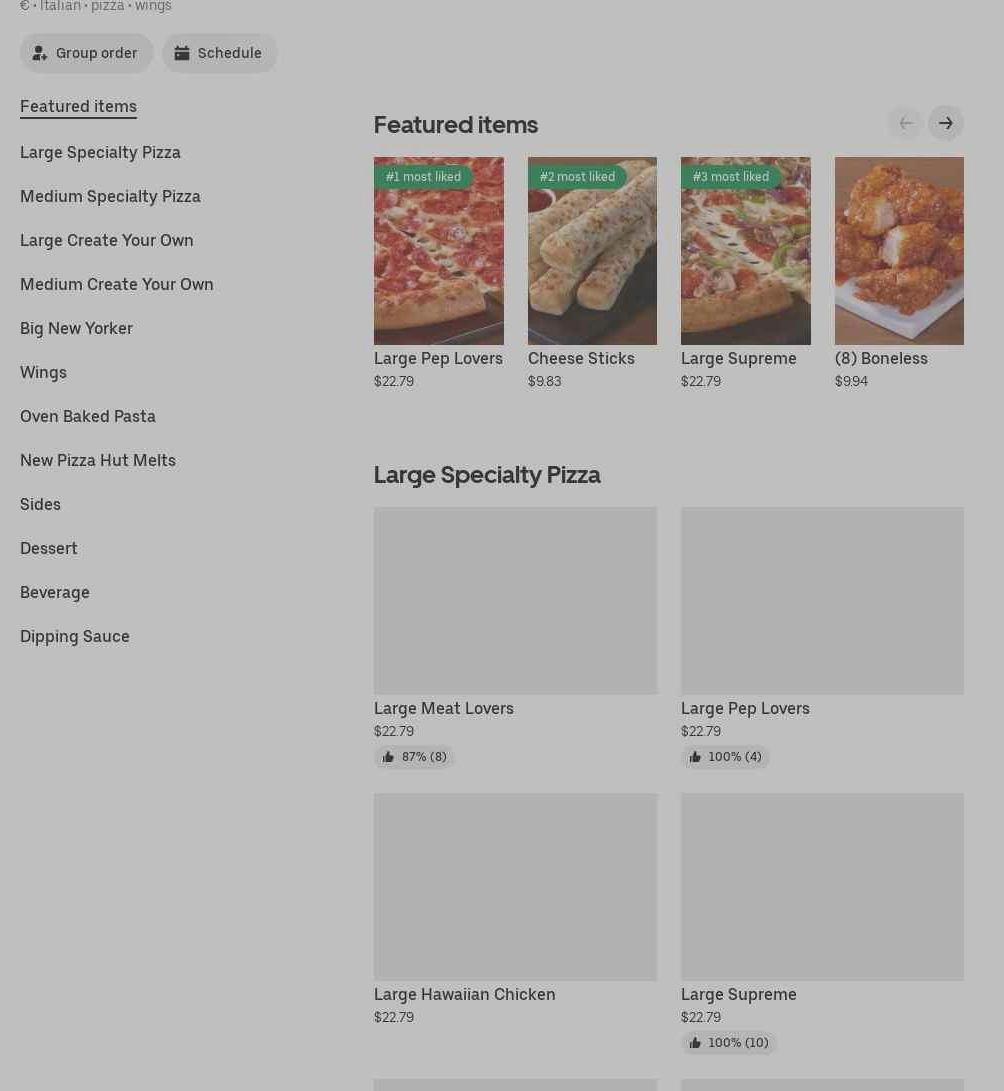Open the Large Hawaiian Chicken item
Image resolution: width=1004 pixels, height=1091 pixels.
515,887
